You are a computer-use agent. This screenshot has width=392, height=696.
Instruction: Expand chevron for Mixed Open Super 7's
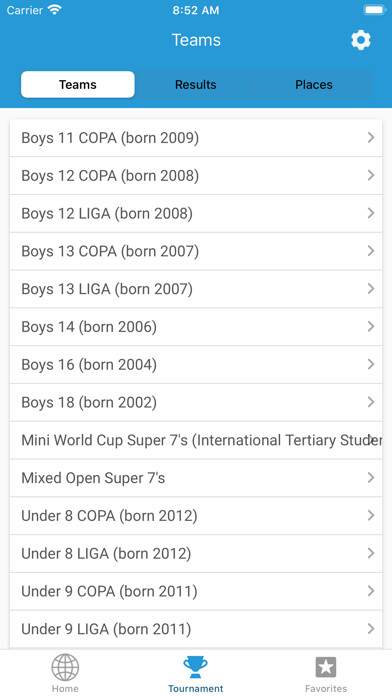pyautogui.click(x=371, y=478)
